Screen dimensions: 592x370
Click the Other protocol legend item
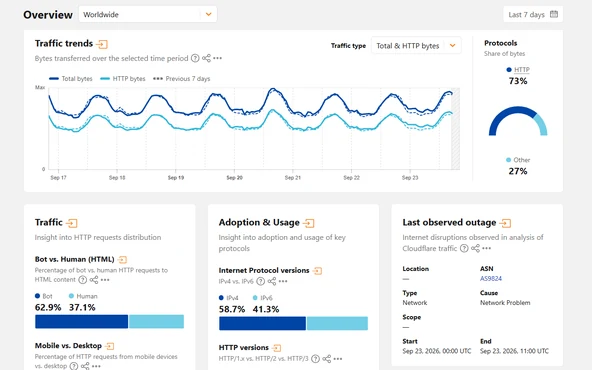tap(518, 160)
